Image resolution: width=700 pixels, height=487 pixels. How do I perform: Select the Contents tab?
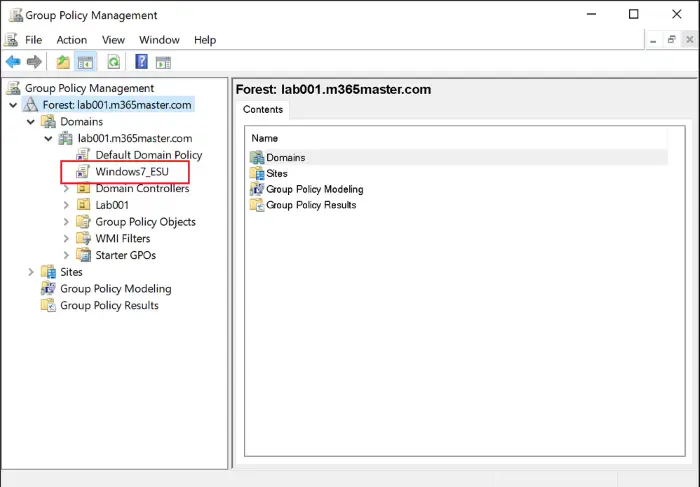coord(262,110)
